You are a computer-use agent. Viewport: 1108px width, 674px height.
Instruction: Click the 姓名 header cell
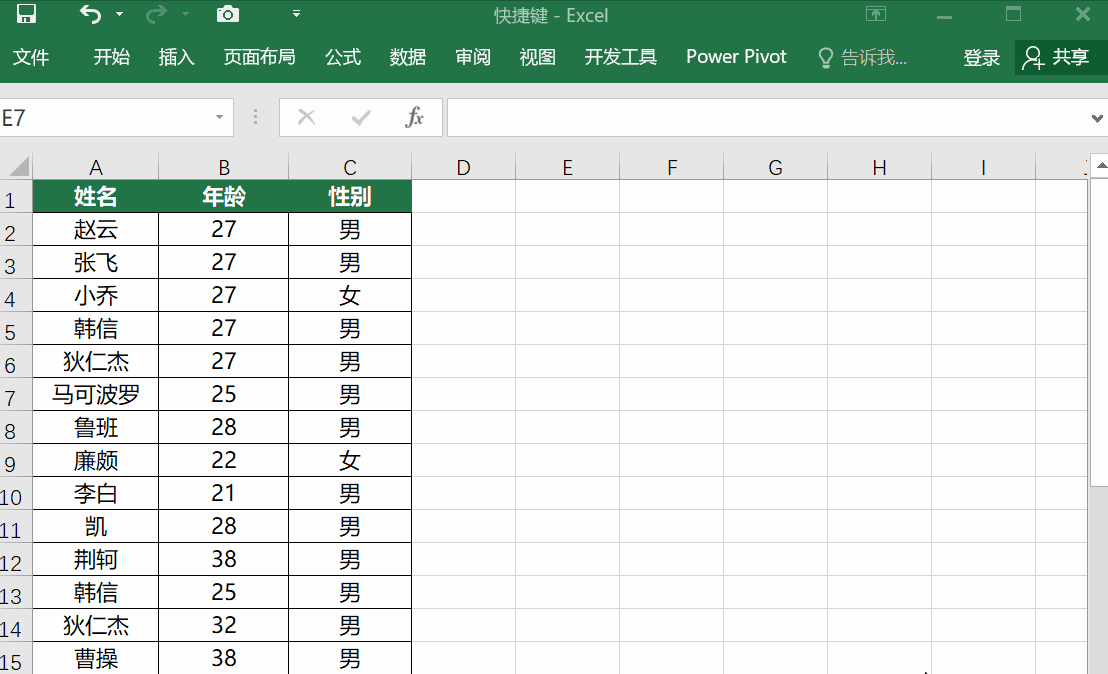[95, 196]
